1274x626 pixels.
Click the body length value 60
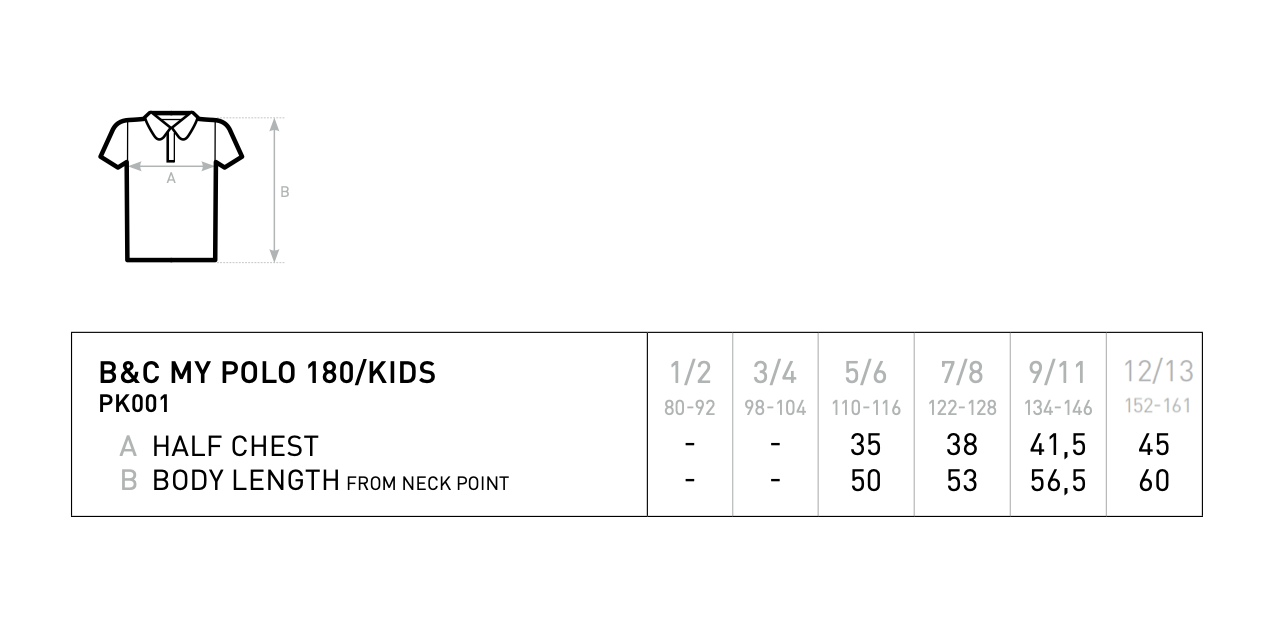point(1154,481)
